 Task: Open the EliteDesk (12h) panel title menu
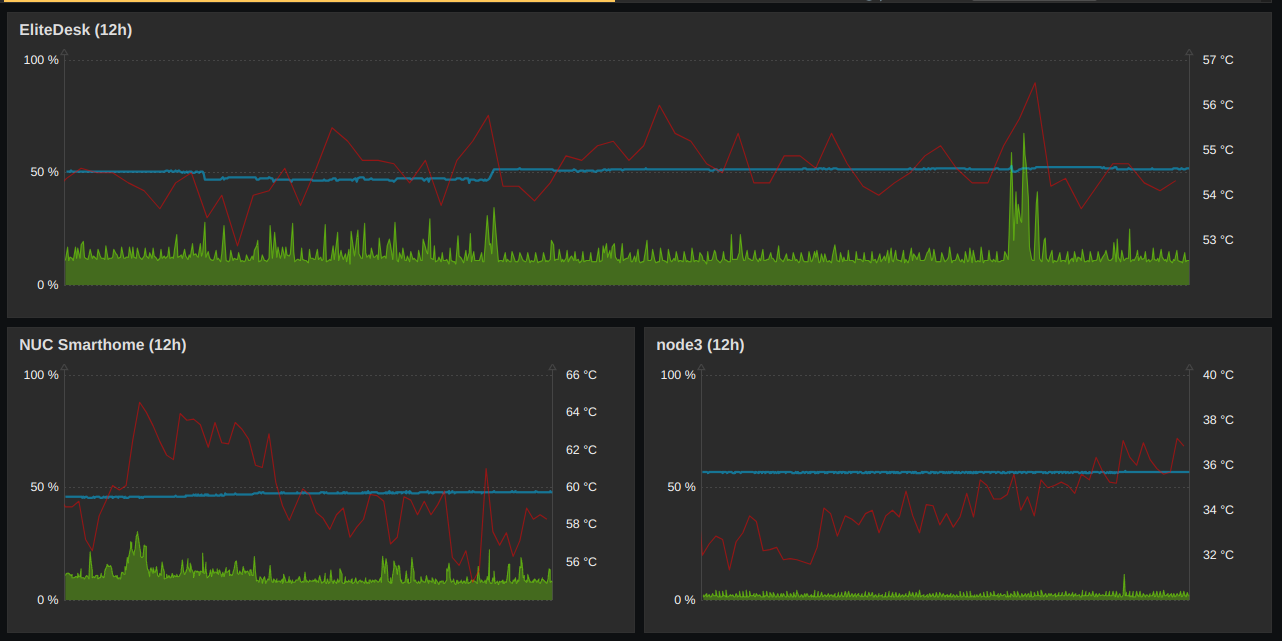click(75, 30)
